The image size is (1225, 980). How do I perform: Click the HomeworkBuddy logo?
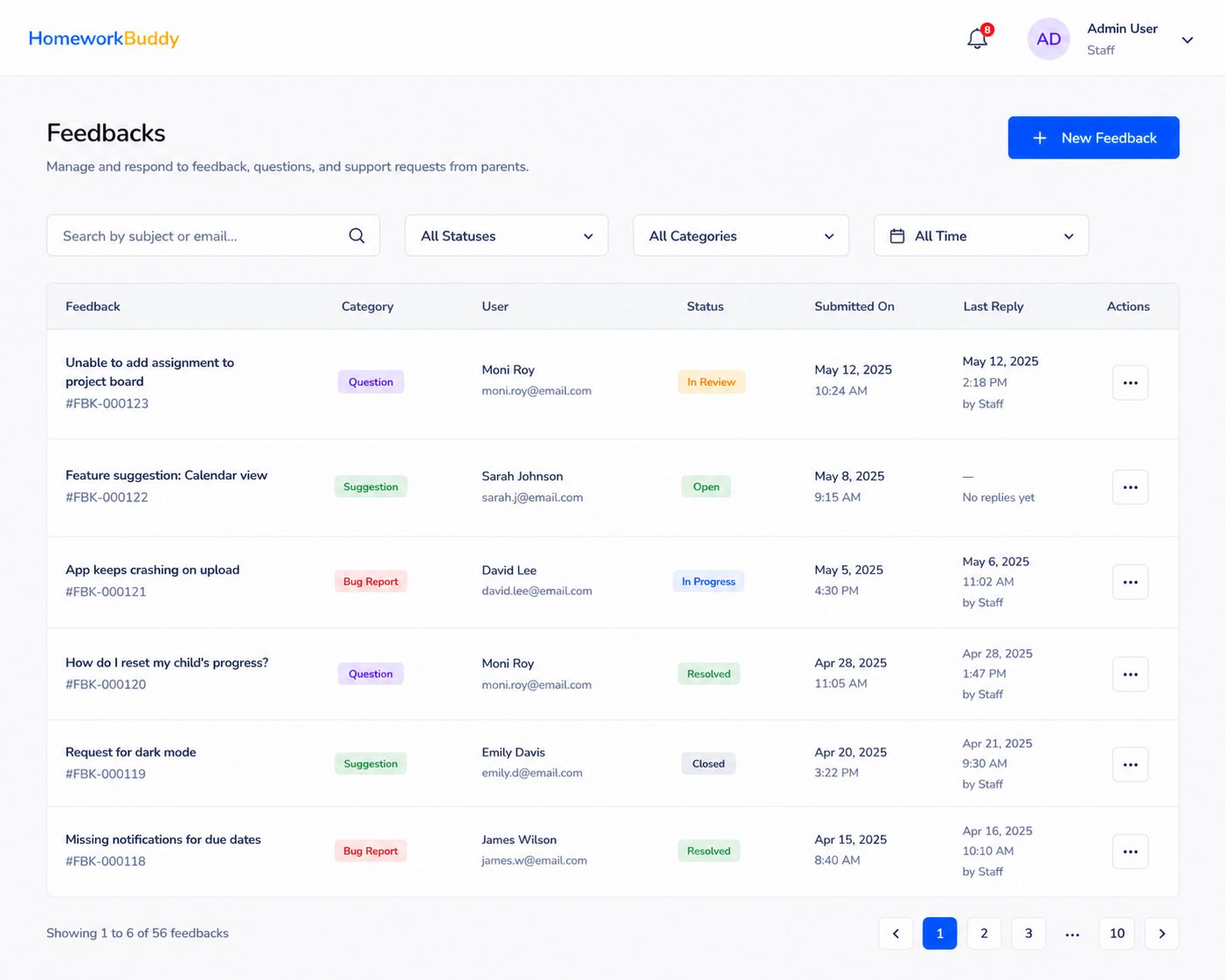point(104,38)
